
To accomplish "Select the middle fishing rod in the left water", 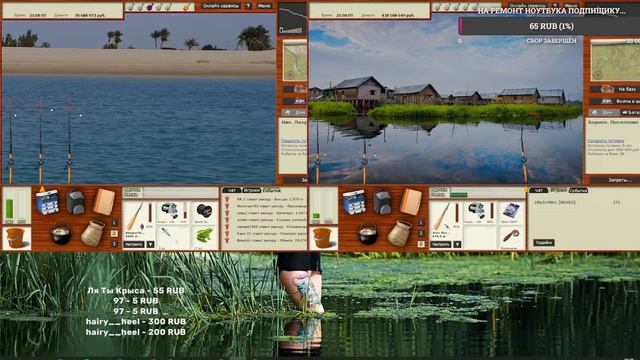I will (40, 141).
